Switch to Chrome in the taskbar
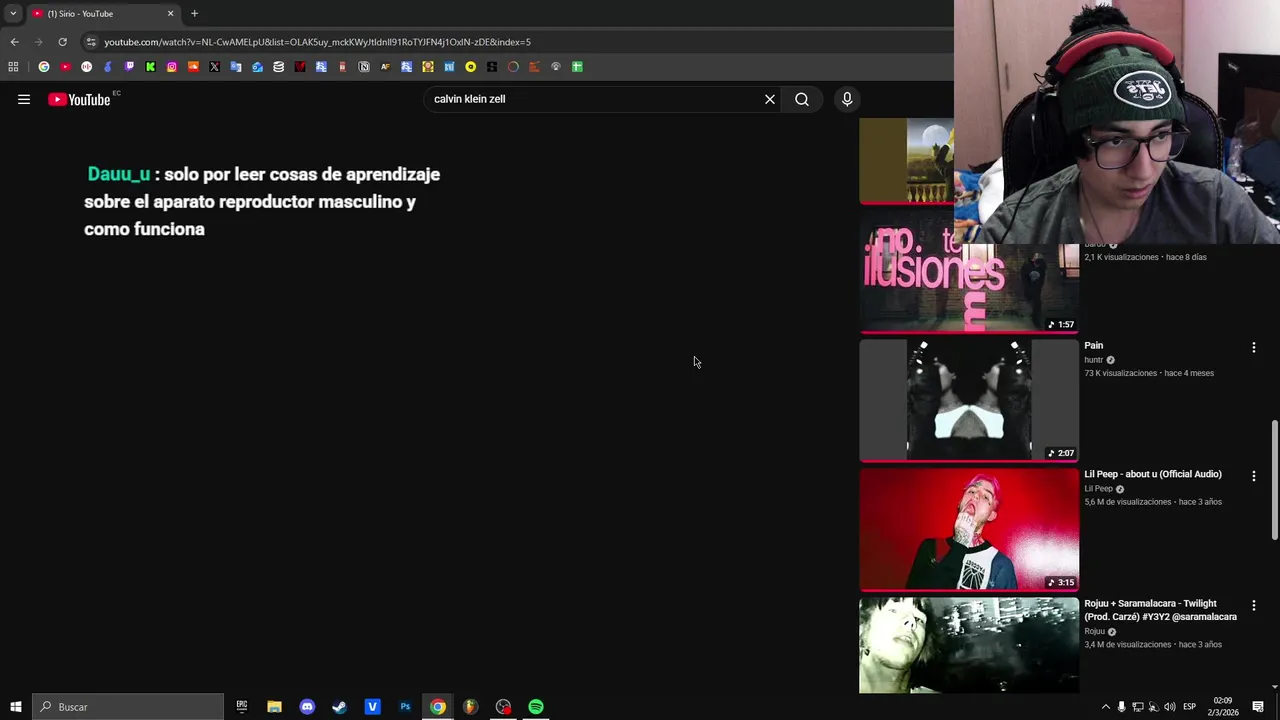This screenshot has width=1280, height=720. [x=438, y=707]
